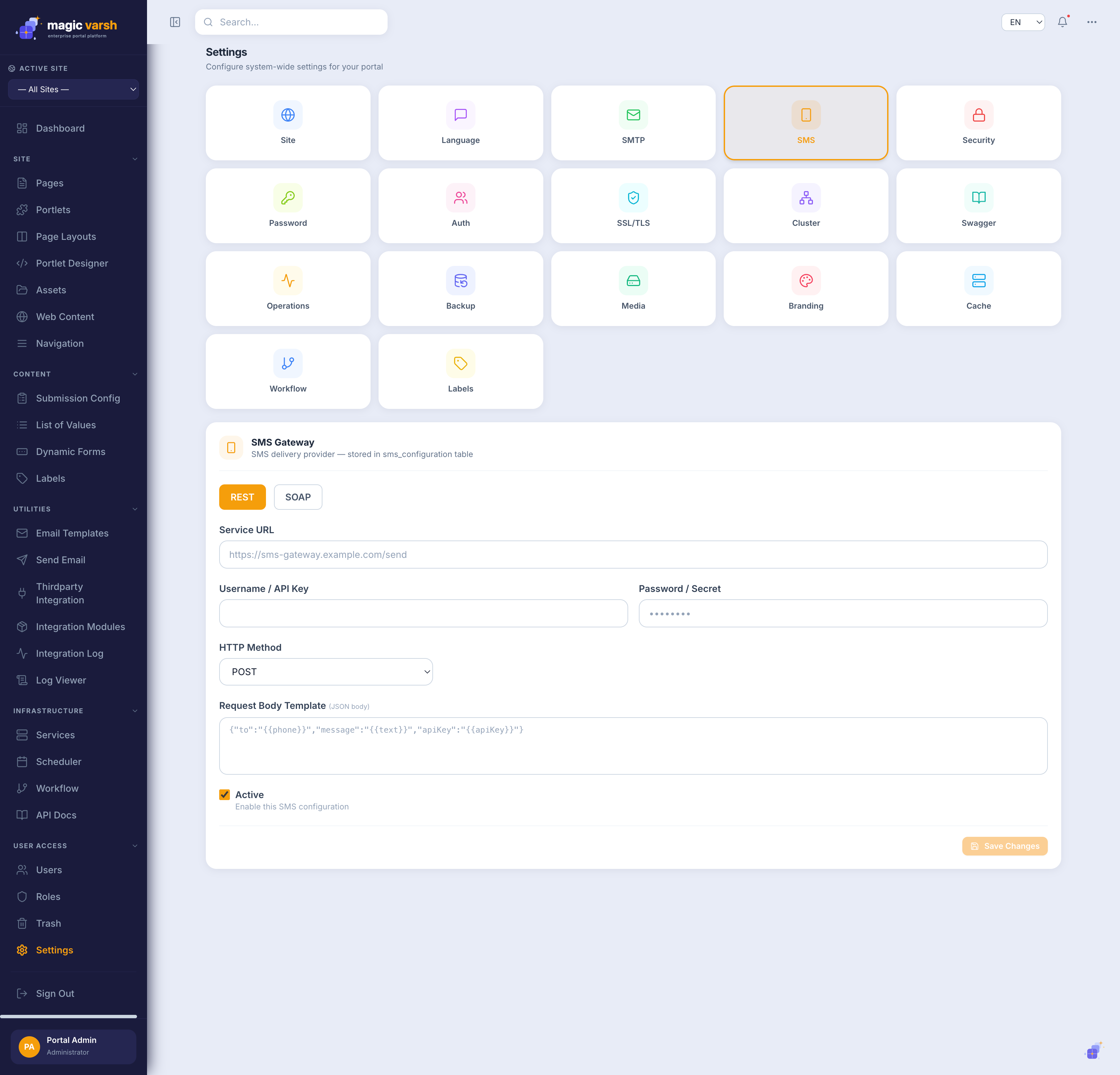Open the Labels settings card
The height and width of the screenshot is (1075, 1120).
point(460,371)
